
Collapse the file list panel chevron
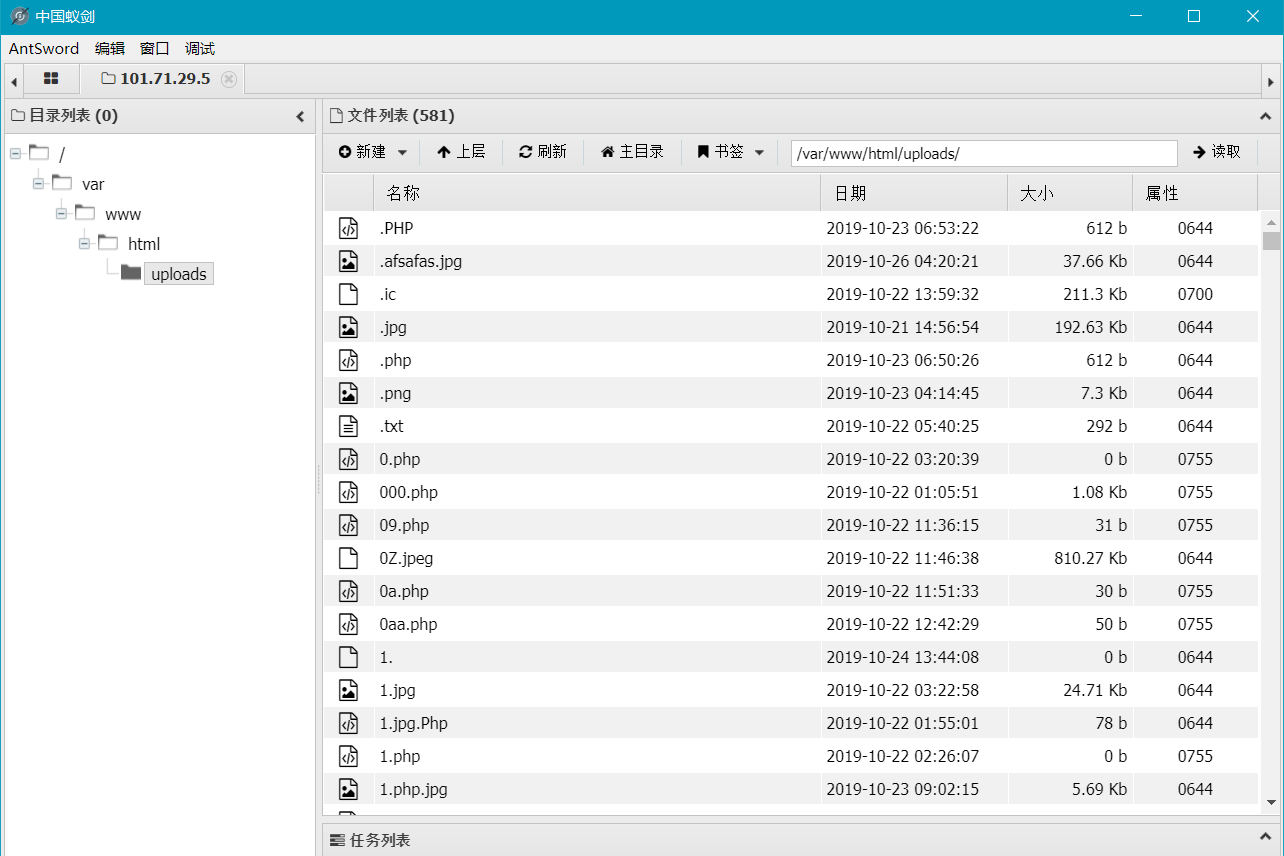click(1265, 116)
